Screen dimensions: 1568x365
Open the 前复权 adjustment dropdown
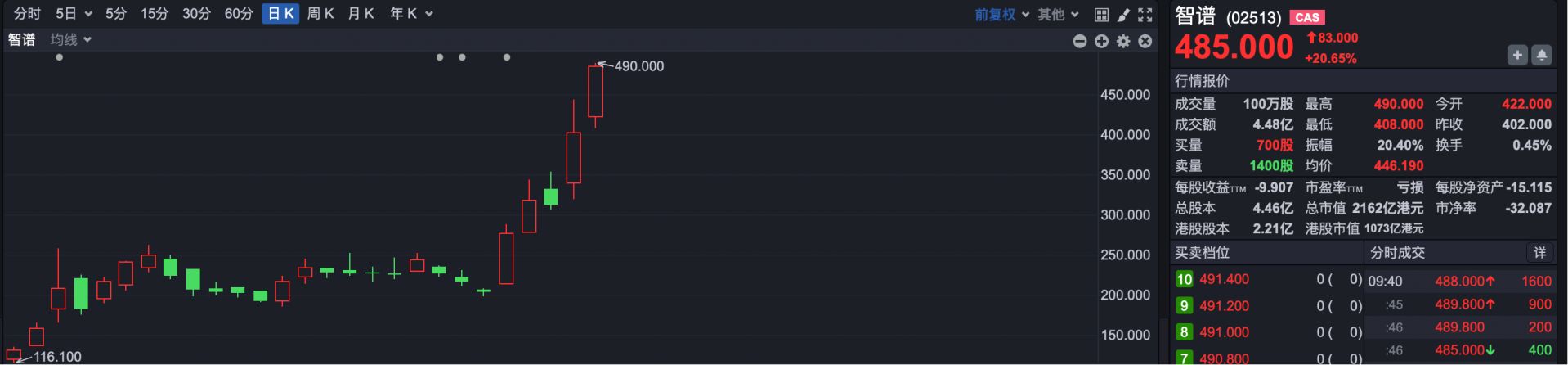click(x=1001, y=14)
